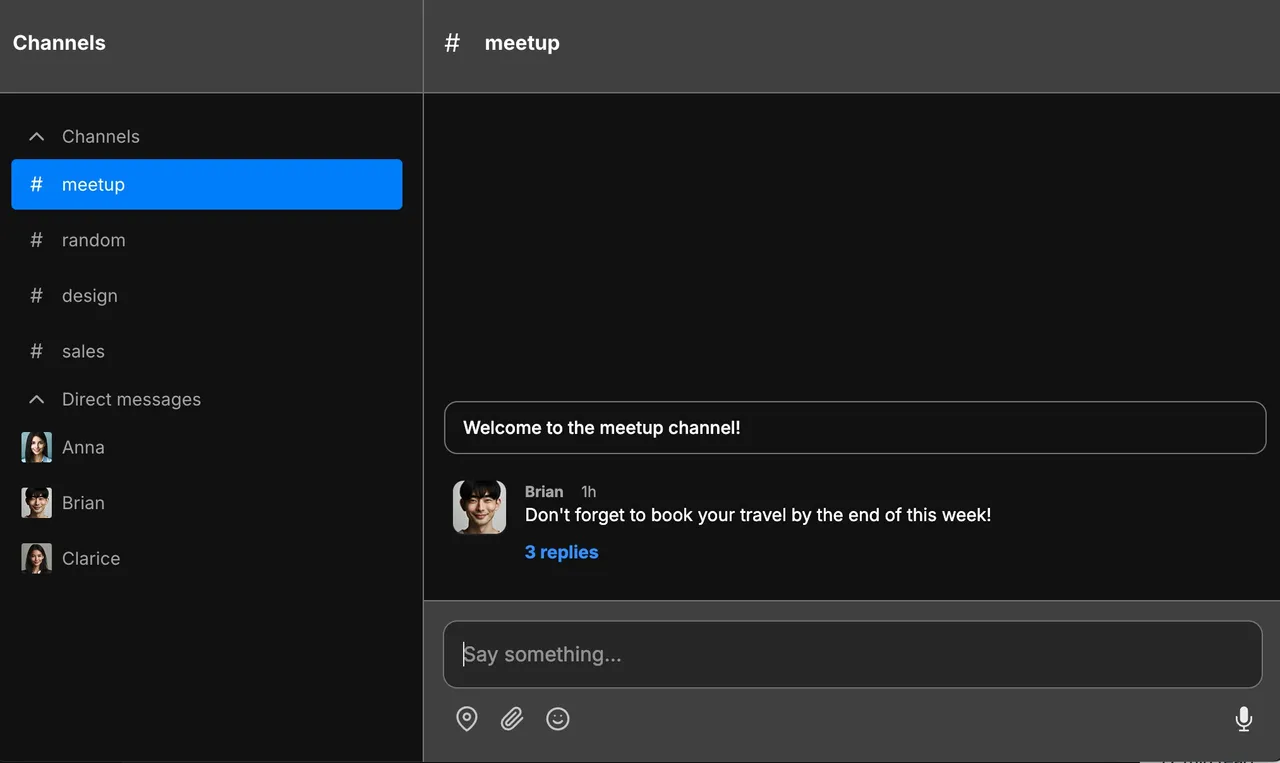
Task: Open the DM conversation with Brian
Action: [x=83, y=503]
